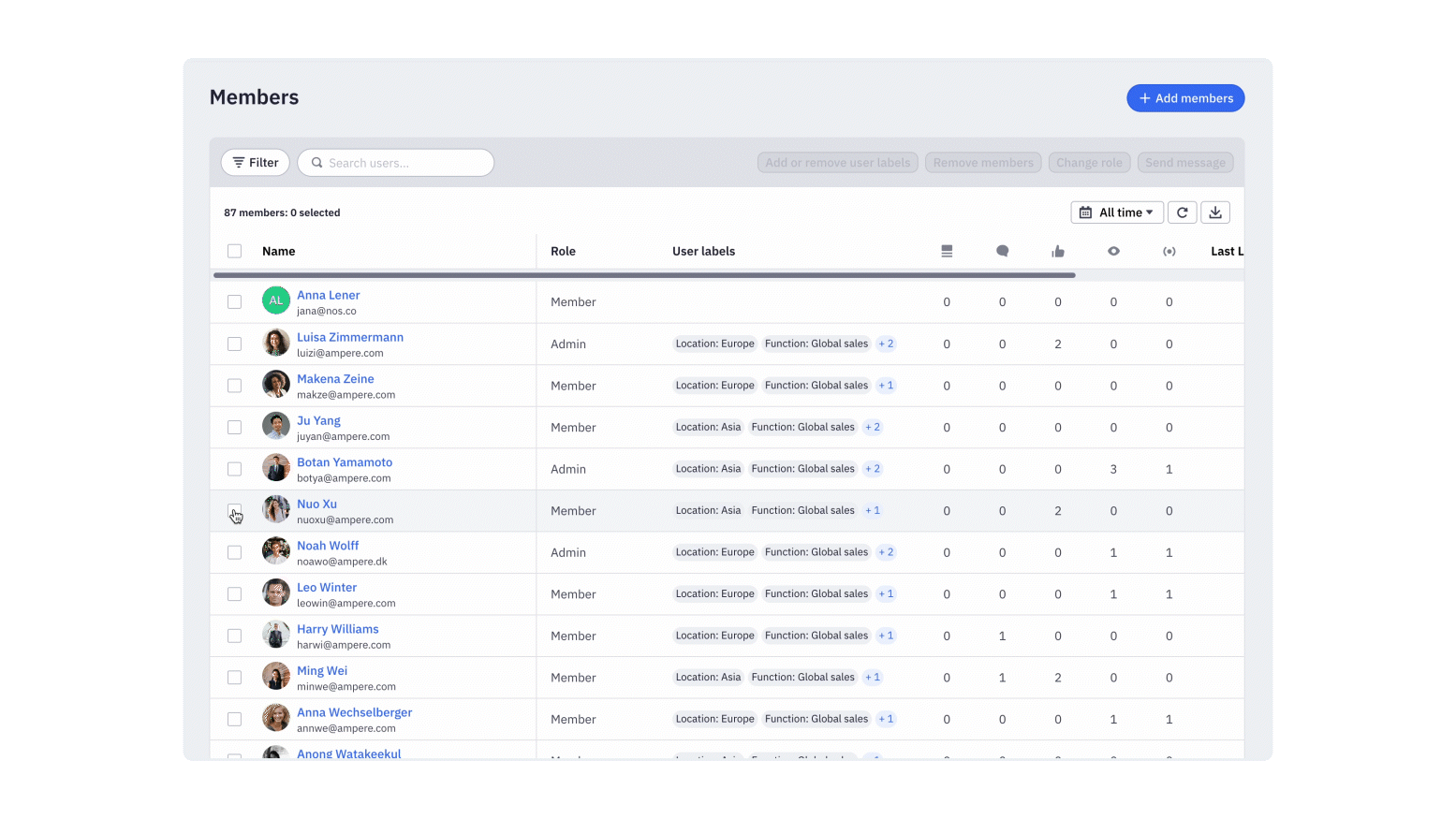Check the box for Nuo Xu
This screenshot has width=1456, height=819.
coord(234,511)
